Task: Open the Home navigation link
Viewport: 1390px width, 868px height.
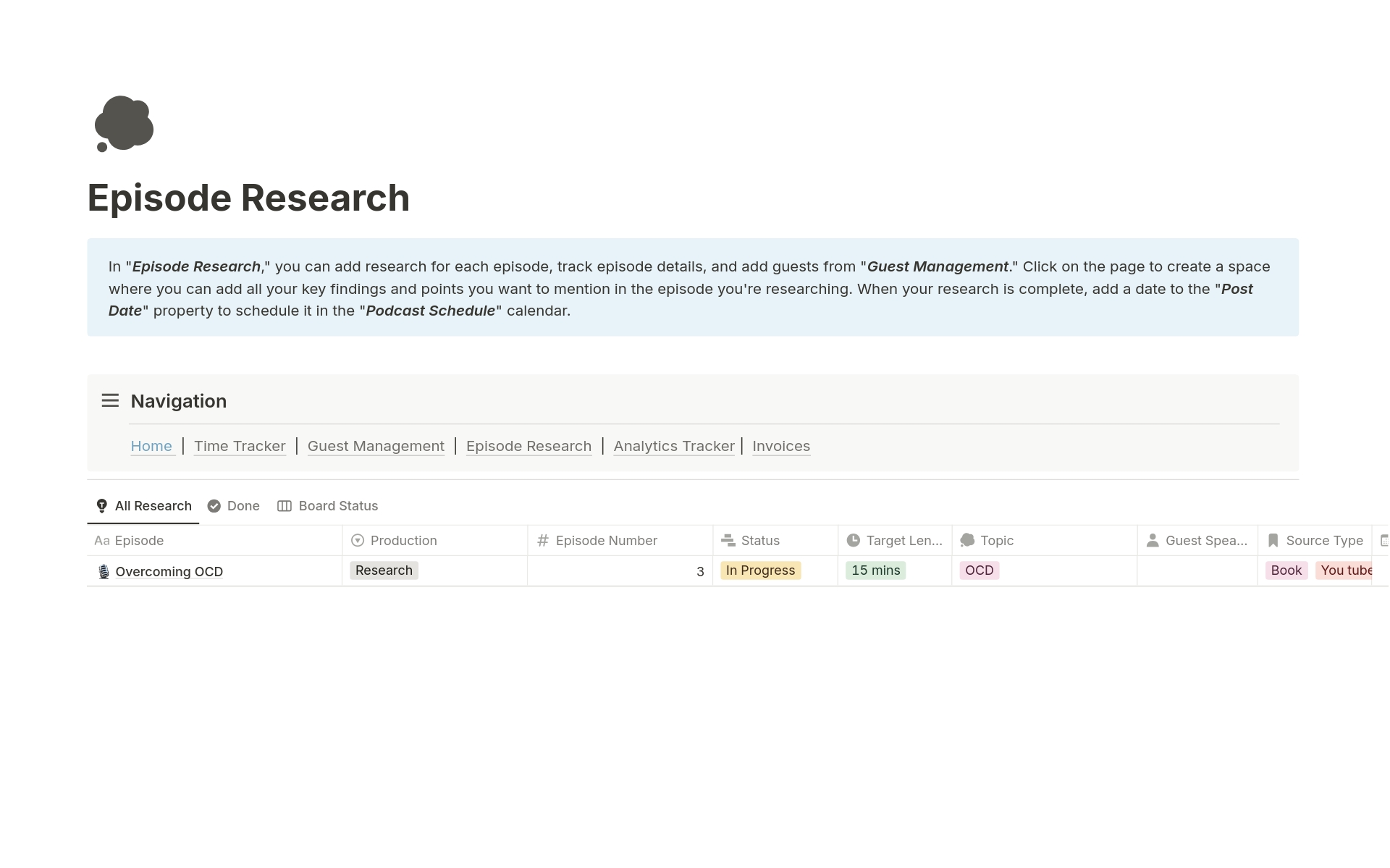Action: (151, 446)
